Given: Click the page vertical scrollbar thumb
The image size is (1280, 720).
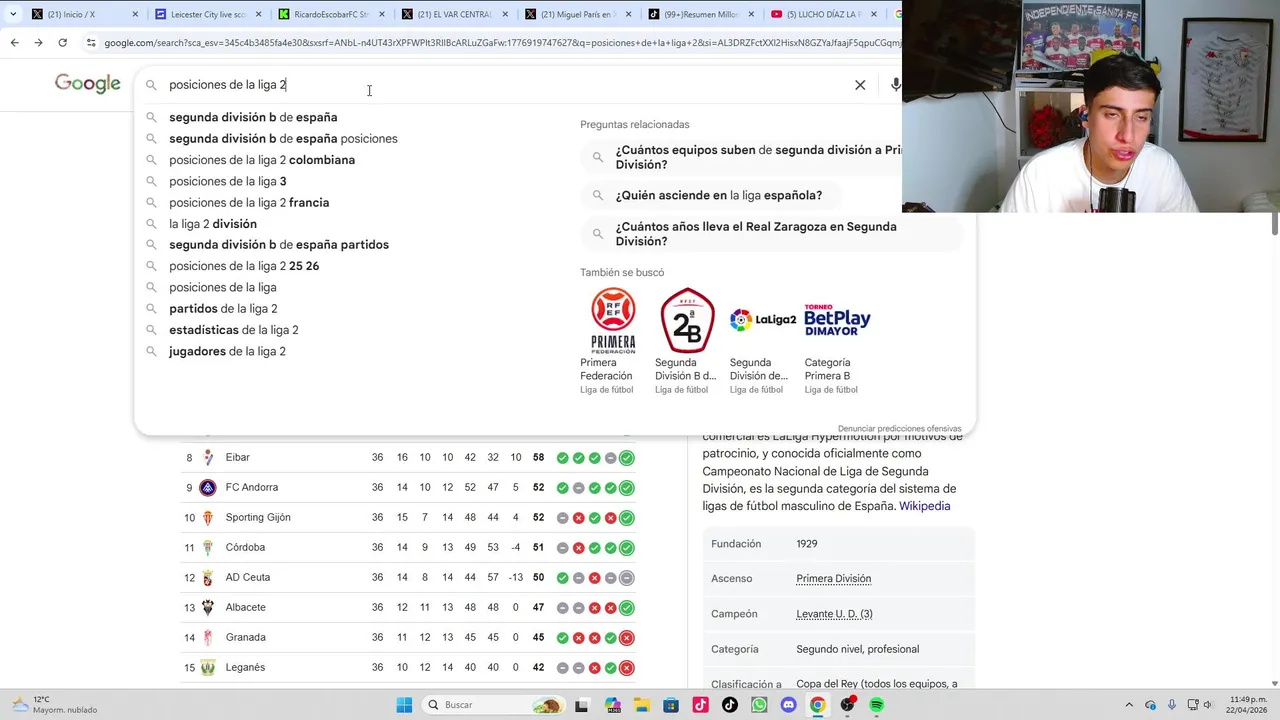Looking at the screenshot, I should (1275, 224).
